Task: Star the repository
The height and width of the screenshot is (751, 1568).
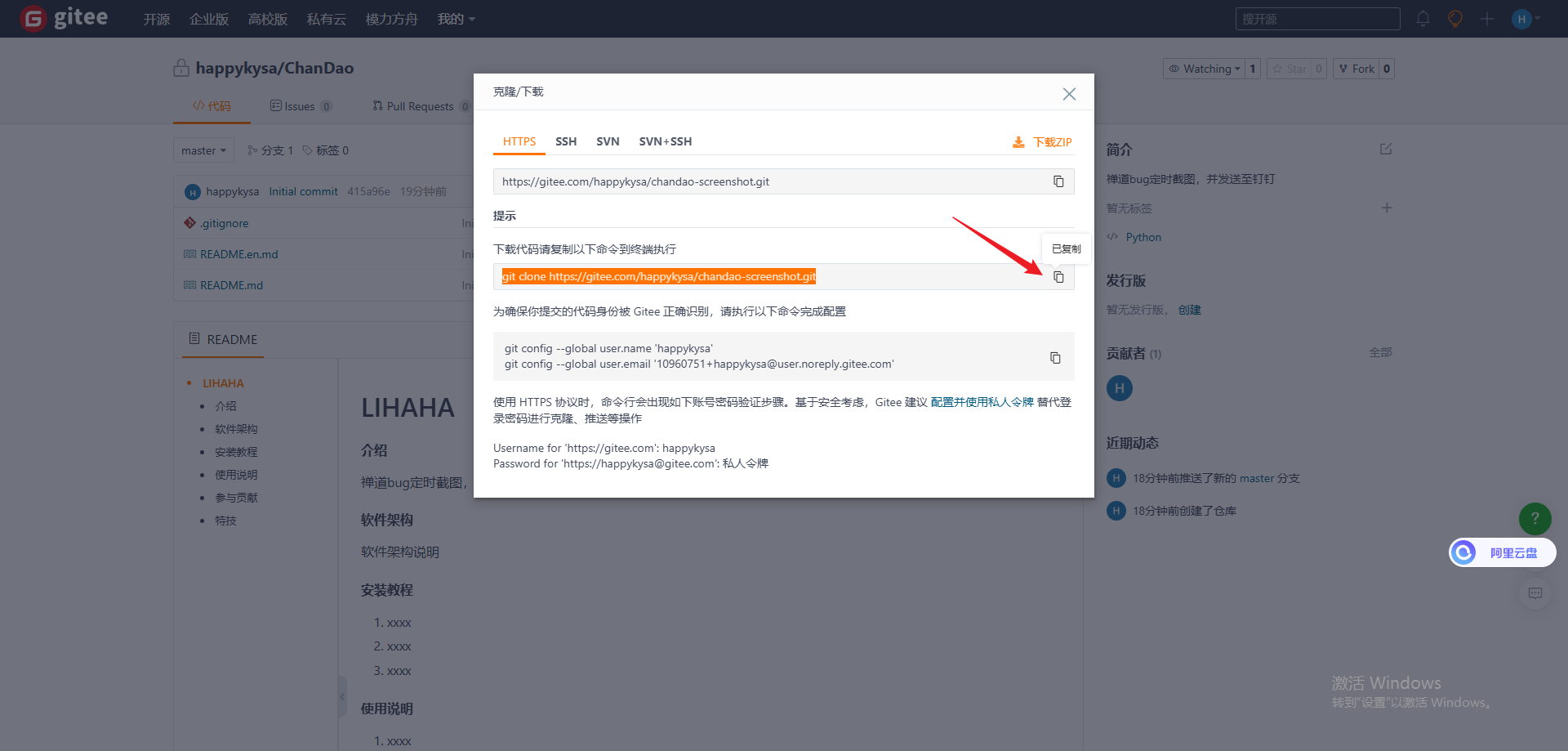Action: (1290, 69)
